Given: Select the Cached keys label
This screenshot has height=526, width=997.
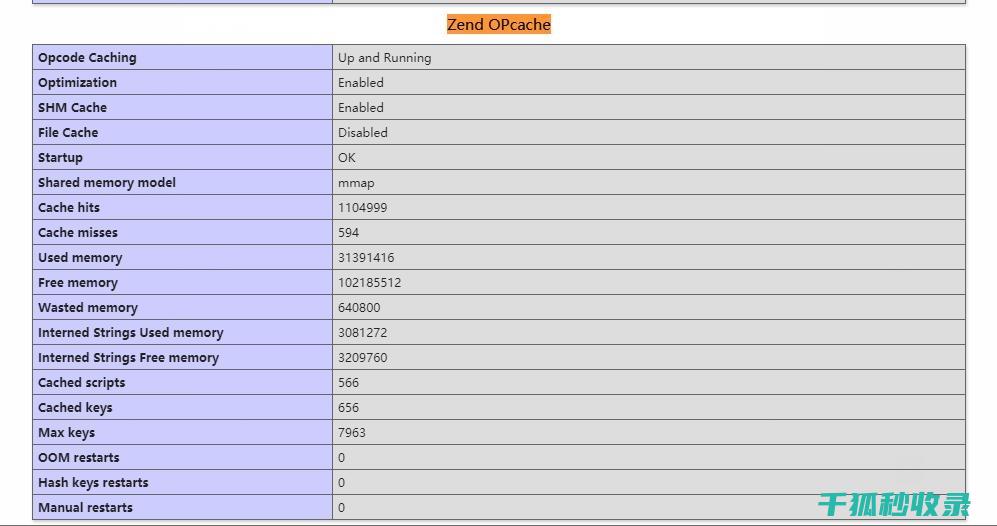Looking at the screenshot, I should [x=75, y=408].
